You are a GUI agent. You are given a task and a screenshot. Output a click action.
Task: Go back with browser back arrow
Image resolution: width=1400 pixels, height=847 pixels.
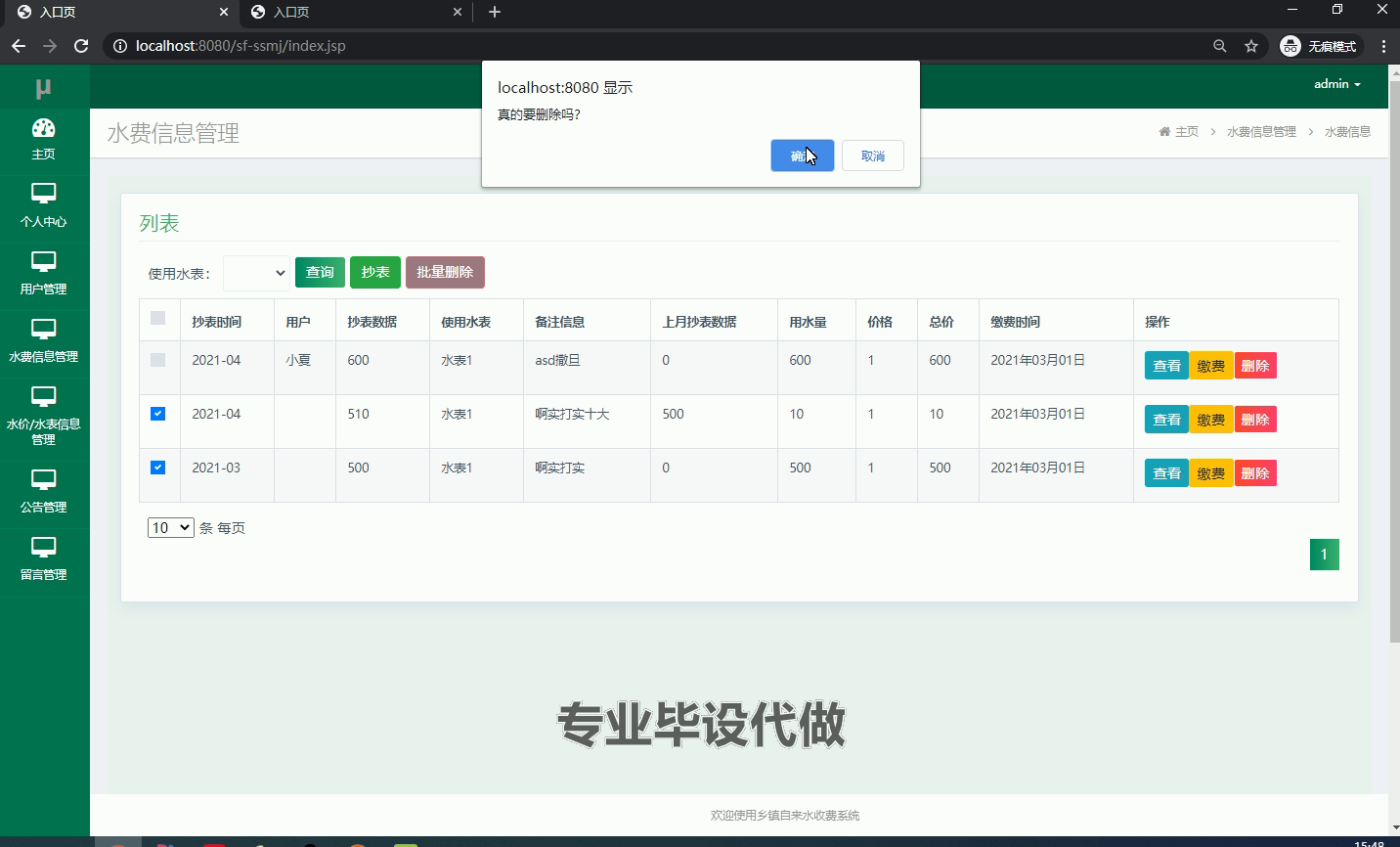pyautogui.click(x=19, y=46)
